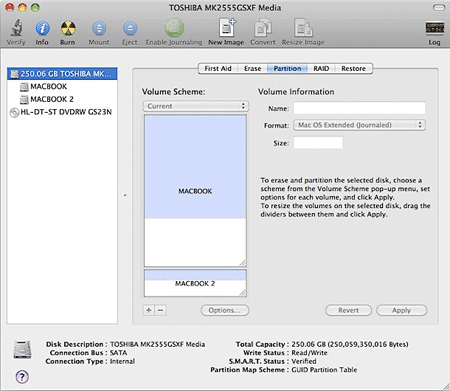This screenshot has height=391, width=450.
Task: Click the Connection Type Internal value
Action: pyautogui.click(x=122, y=361)
